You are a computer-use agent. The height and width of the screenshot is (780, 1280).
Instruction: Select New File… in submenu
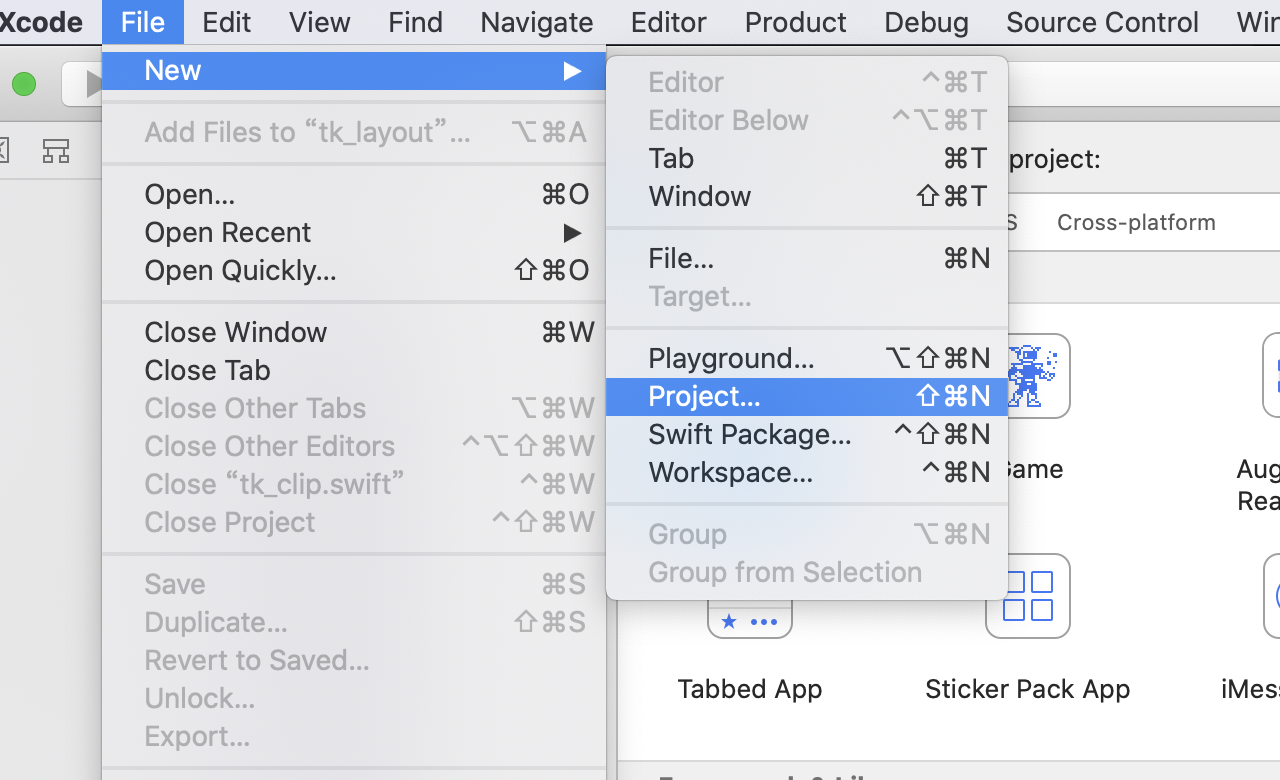(807, 259)
